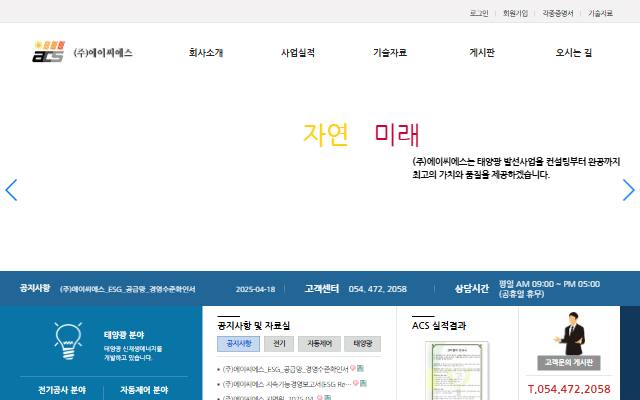Click the image icon beside ESG_공급망 post
Image resolution: width=640 pixels, height=400 pixels.
pyautogui.click(x=360, y=368)
